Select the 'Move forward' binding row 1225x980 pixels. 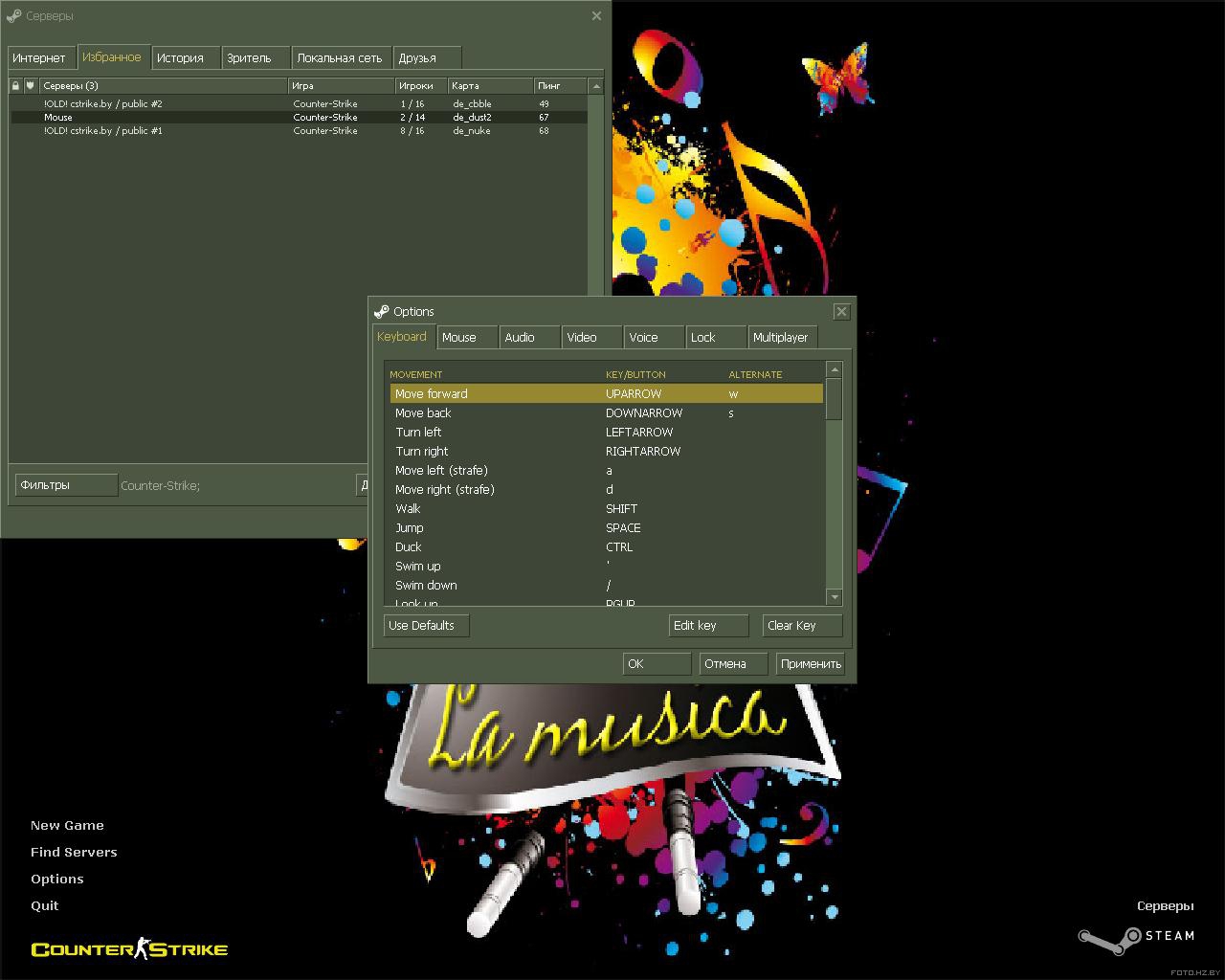pyautogui.click(x=606, y=393)
